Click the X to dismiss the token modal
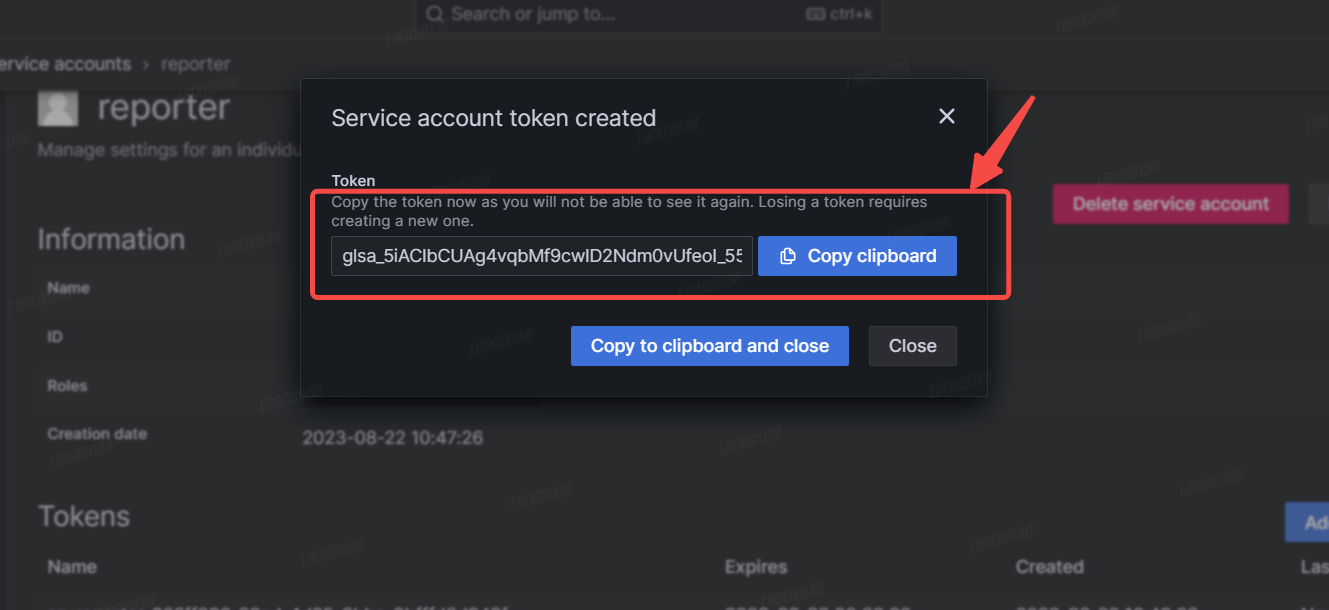The width and height of the screenshot is (1329, 610). [946, 115]
